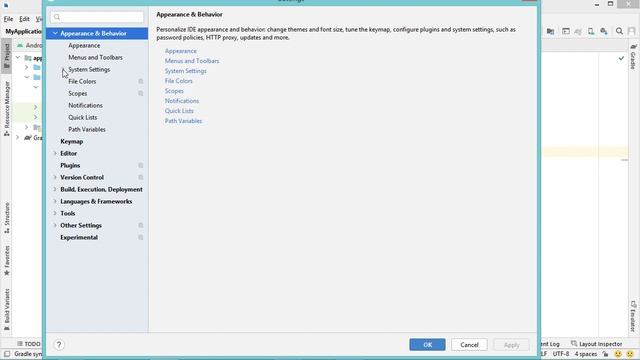Viewport: 640px width, 360px height.
Task: Click the project-level icon beside Plugins
Action: (x=140, y=165)
